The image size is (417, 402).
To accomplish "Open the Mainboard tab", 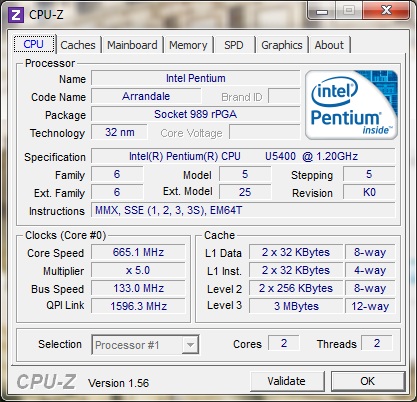I will pos(132,45).
